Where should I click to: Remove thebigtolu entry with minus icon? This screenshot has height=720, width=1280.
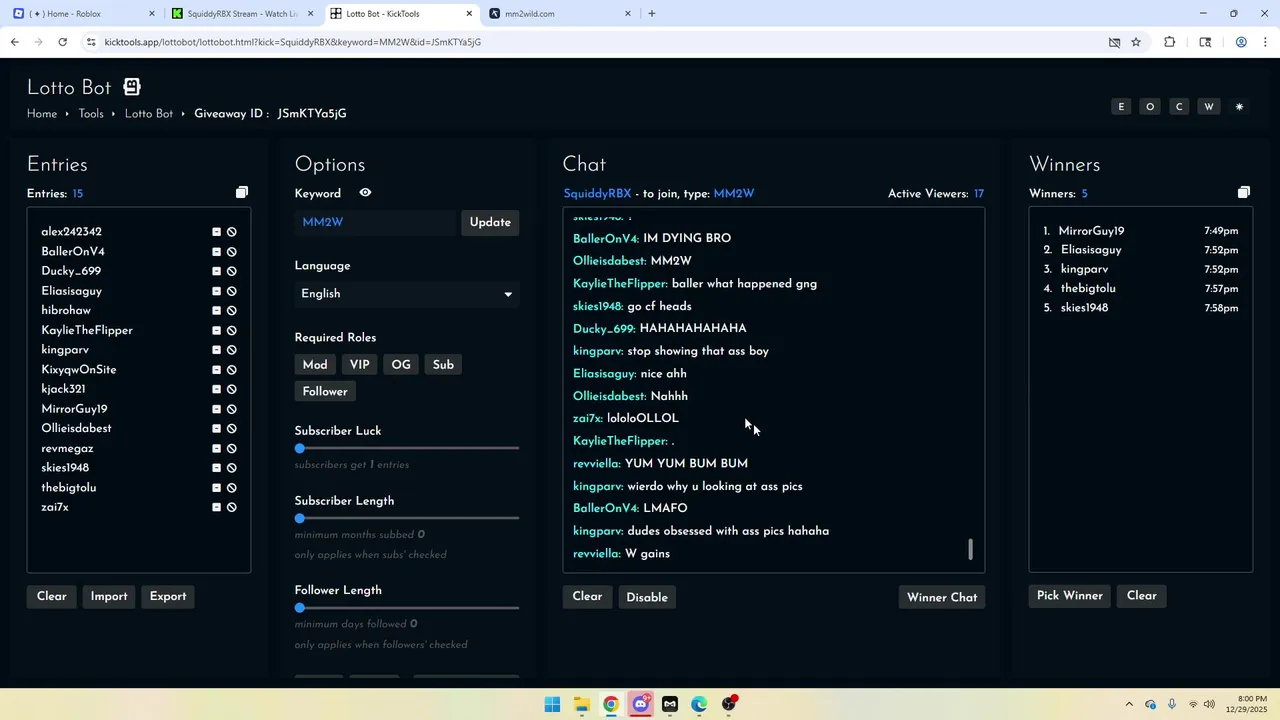coord(216,488)
